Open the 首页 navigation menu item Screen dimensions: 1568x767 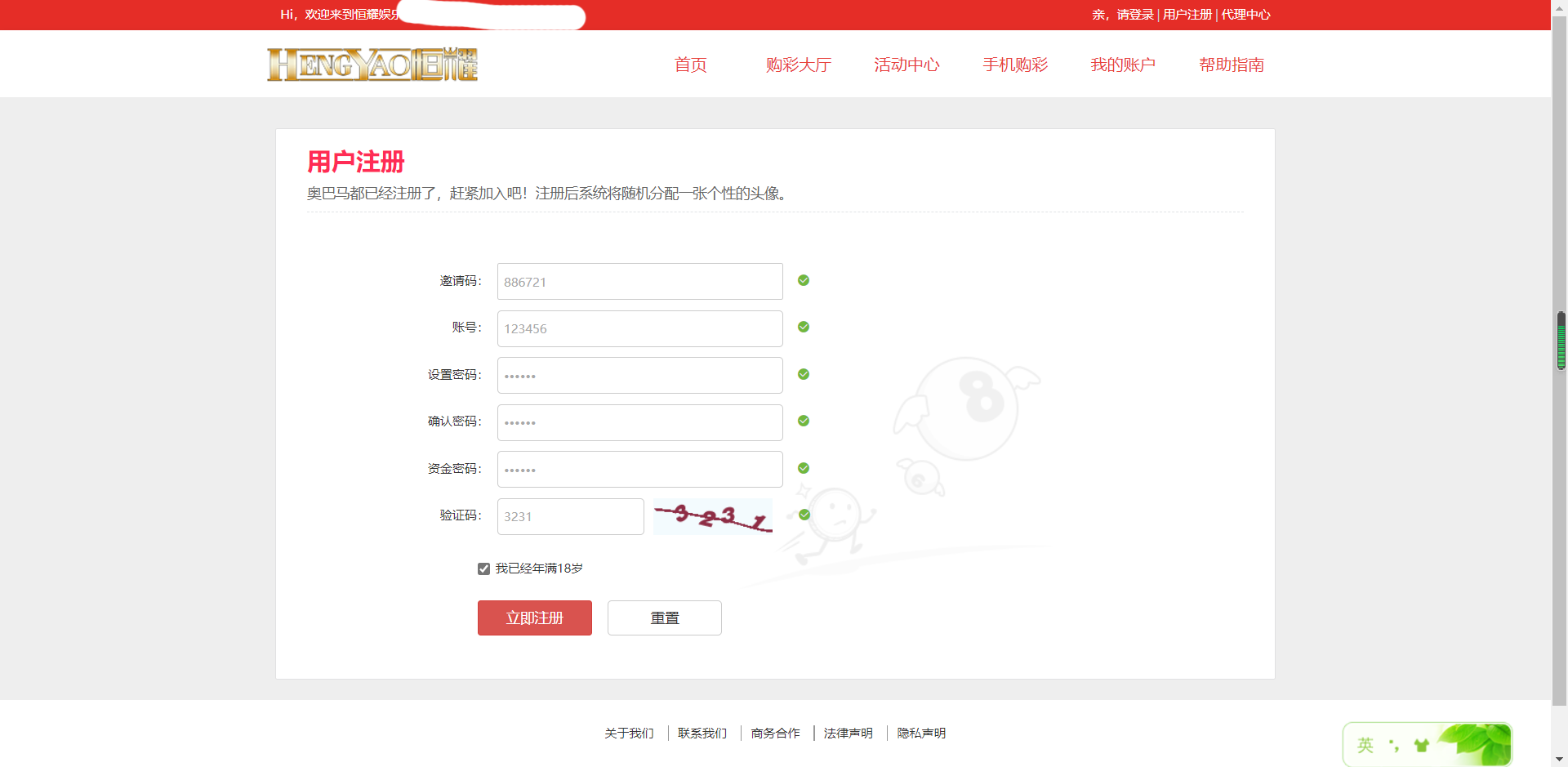click(690, 65)
